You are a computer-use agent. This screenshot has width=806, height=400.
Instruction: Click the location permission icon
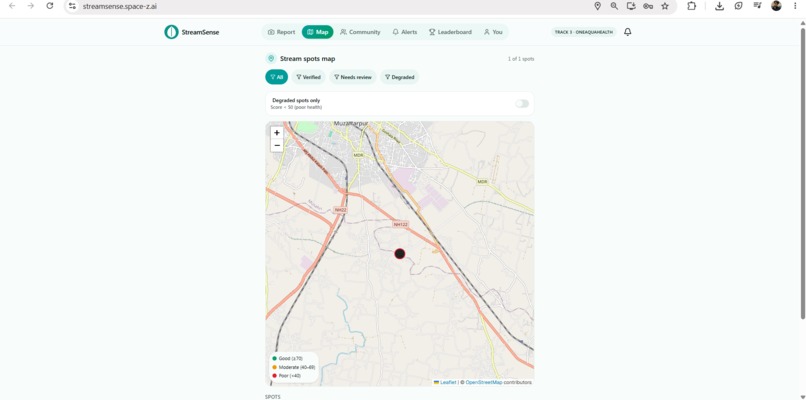click(x=597, y=6)
